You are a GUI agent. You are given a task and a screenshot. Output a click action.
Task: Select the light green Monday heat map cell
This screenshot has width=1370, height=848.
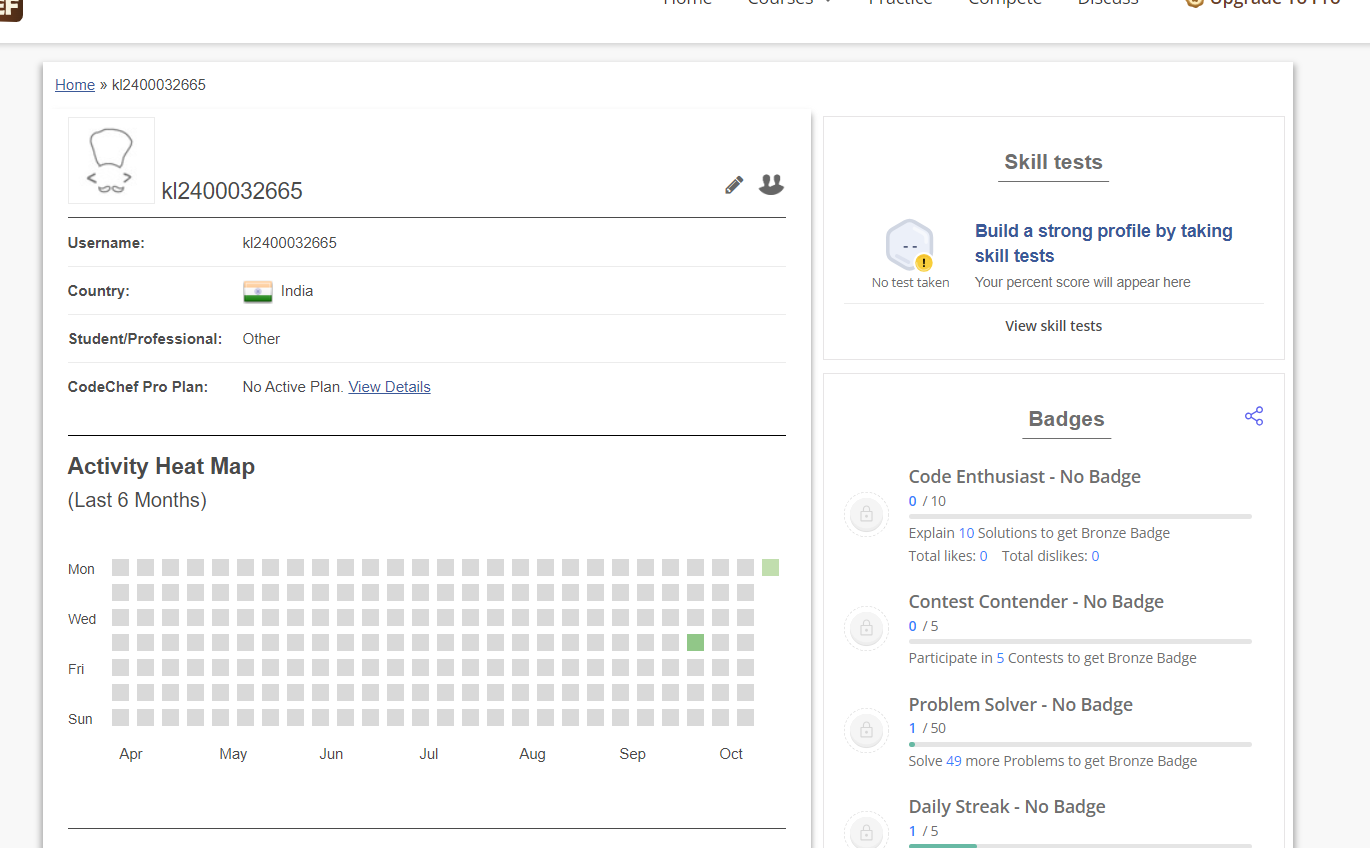pos(770,568)
